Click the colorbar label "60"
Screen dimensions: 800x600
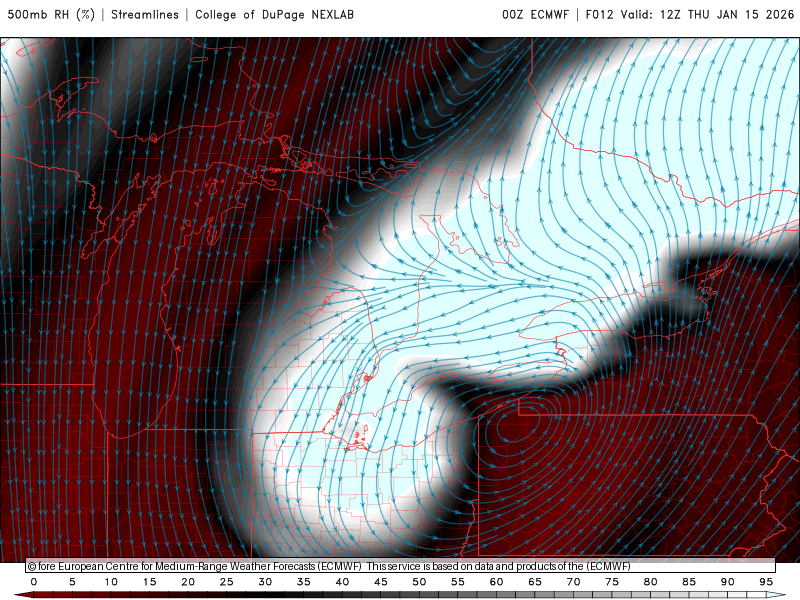click(496, 582)
